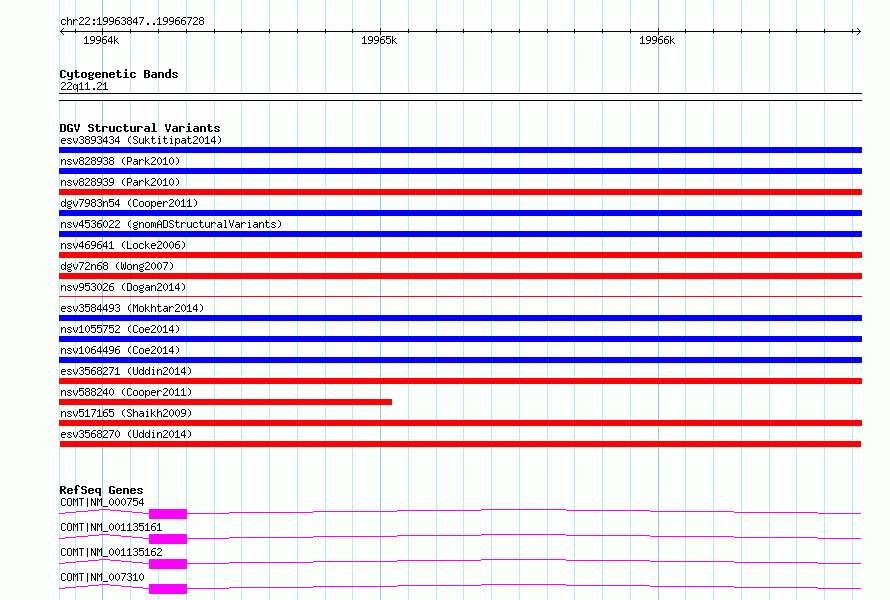Select short red bar for nsv588240
The width and height of the screenshot is (890, 600).
[x=225, y=402]
